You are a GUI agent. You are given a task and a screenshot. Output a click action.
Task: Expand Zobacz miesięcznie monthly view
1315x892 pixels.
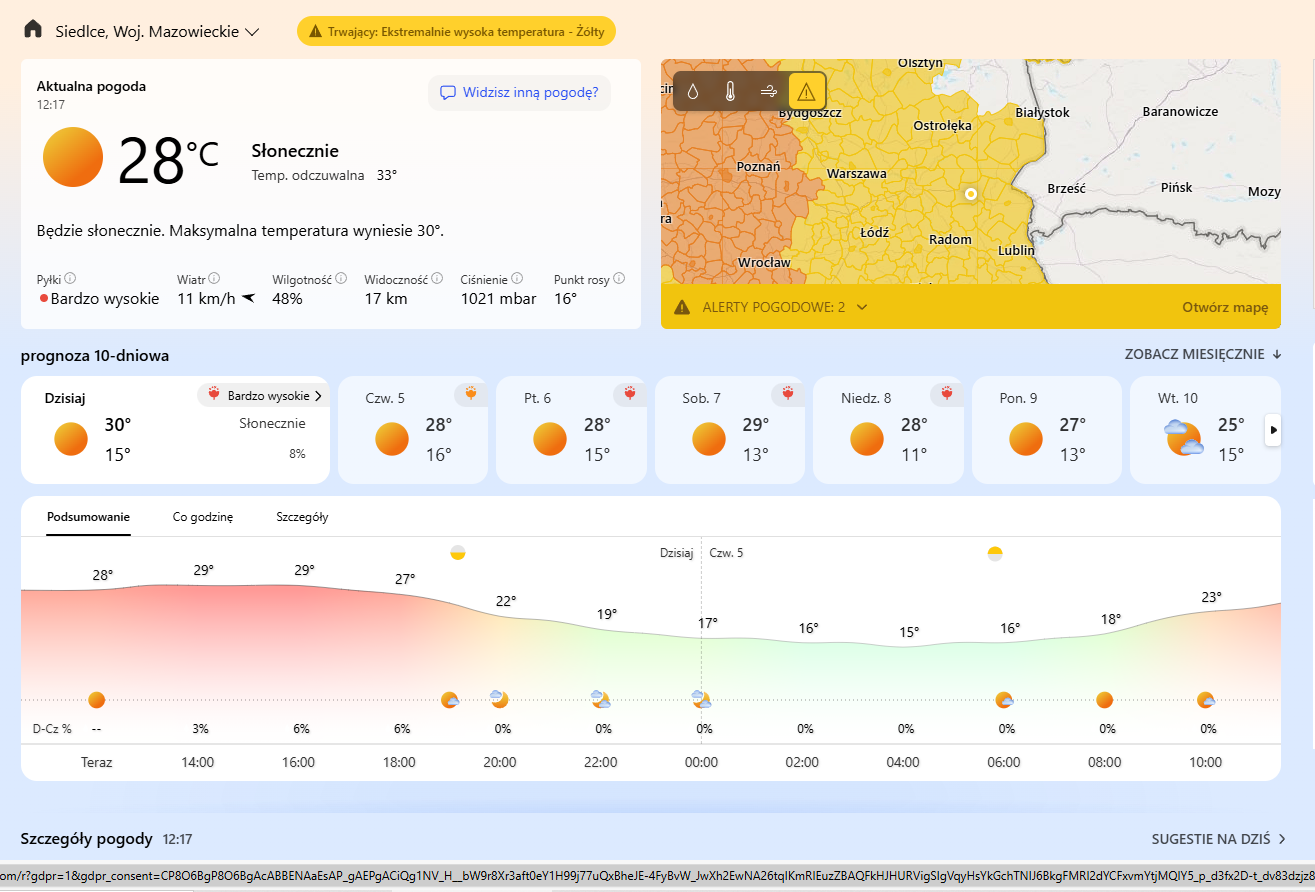point(1203,355)
